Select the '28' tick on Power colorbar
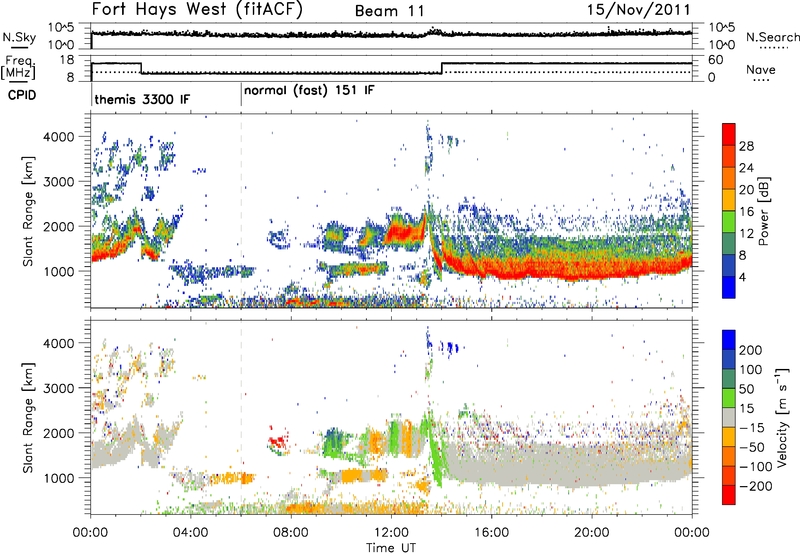 pos(746,146)
